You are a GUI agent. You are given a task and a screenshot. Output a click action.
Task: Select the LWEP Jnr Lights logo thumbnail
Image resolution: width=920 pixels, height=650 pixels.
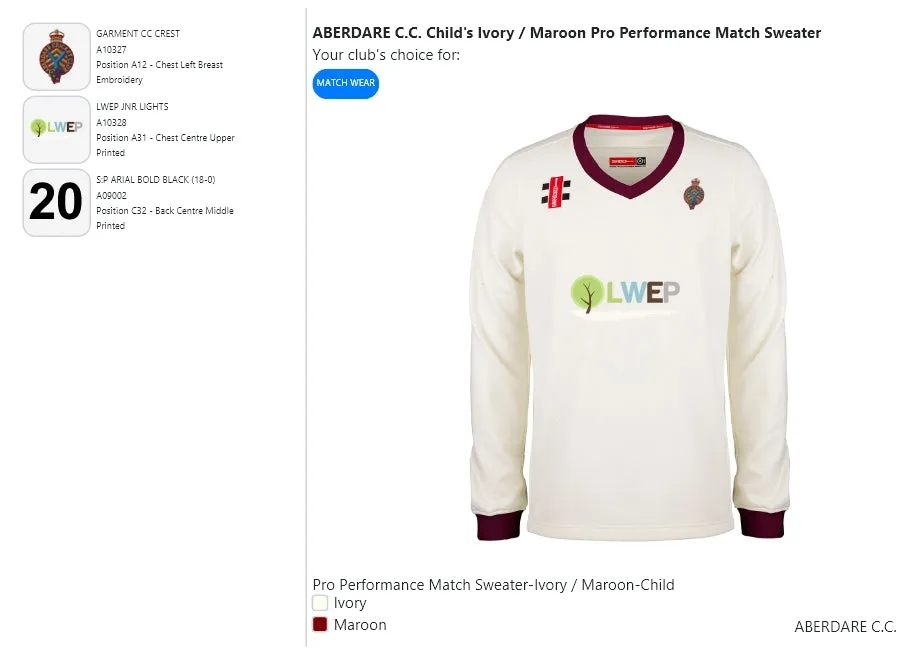click(x=56, y=129)
